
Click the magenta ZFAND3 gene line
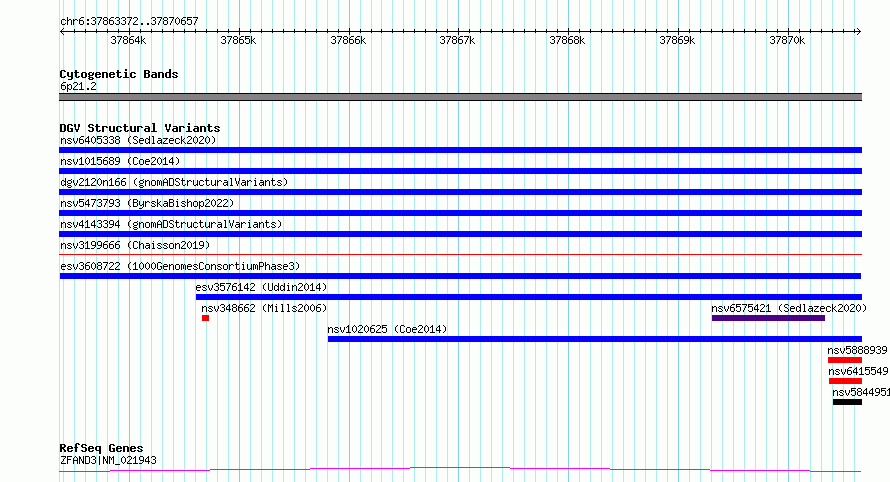(x=460, y=470)
